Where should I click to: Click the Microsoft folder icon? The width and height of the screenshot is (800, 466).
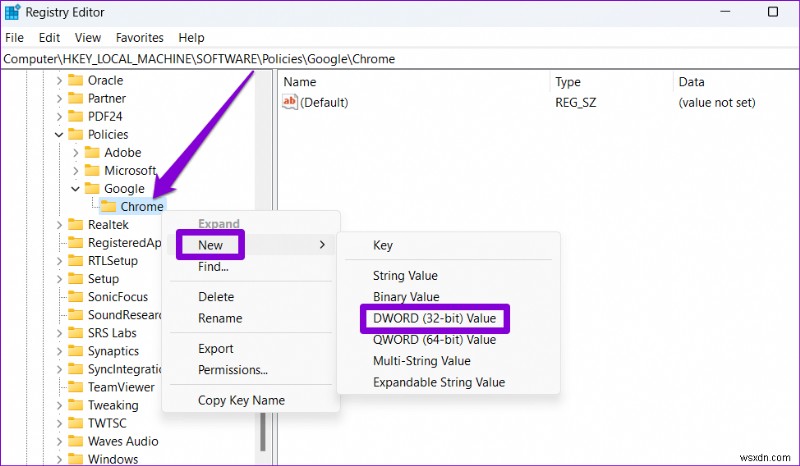click(92, 170)
